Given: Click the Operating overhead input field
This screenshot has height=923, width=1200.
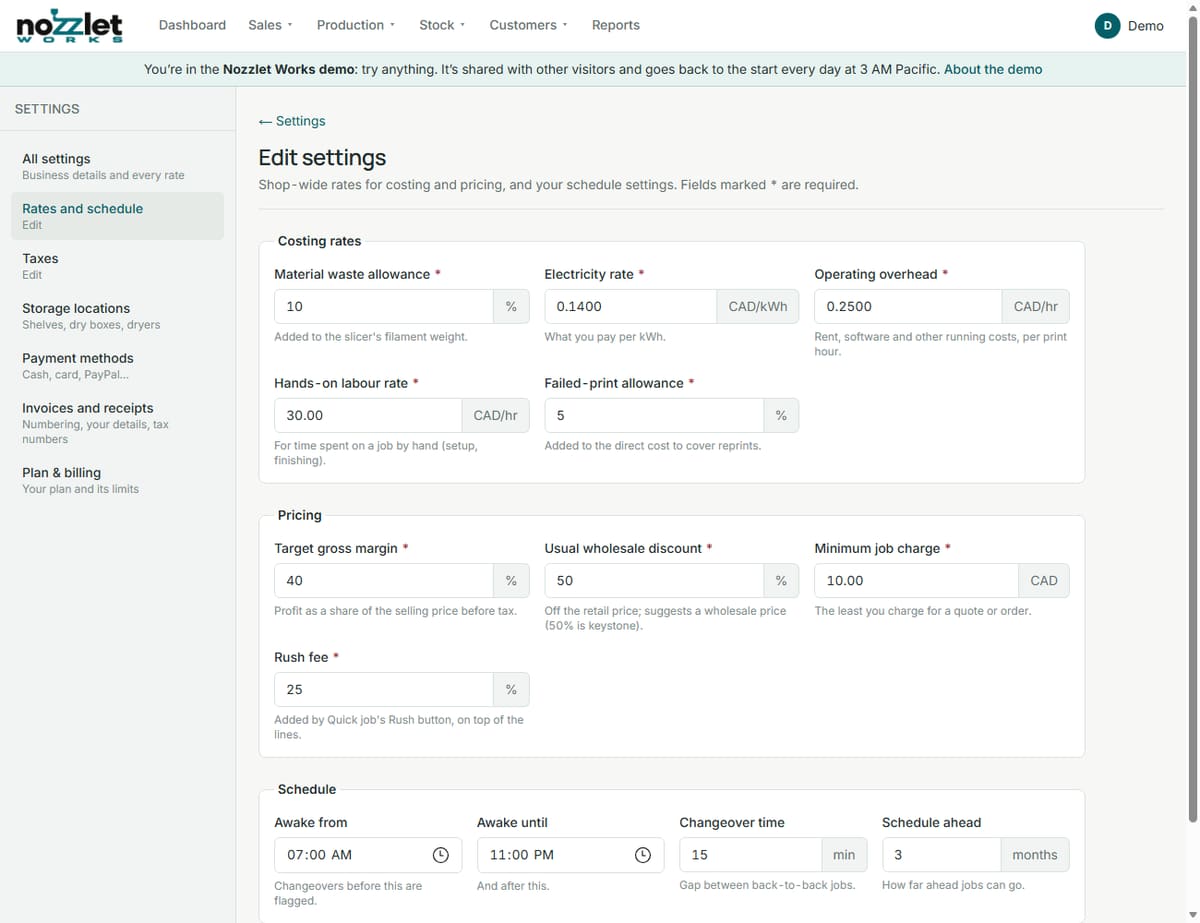Looking at the screenshot, I should (908, 306).
